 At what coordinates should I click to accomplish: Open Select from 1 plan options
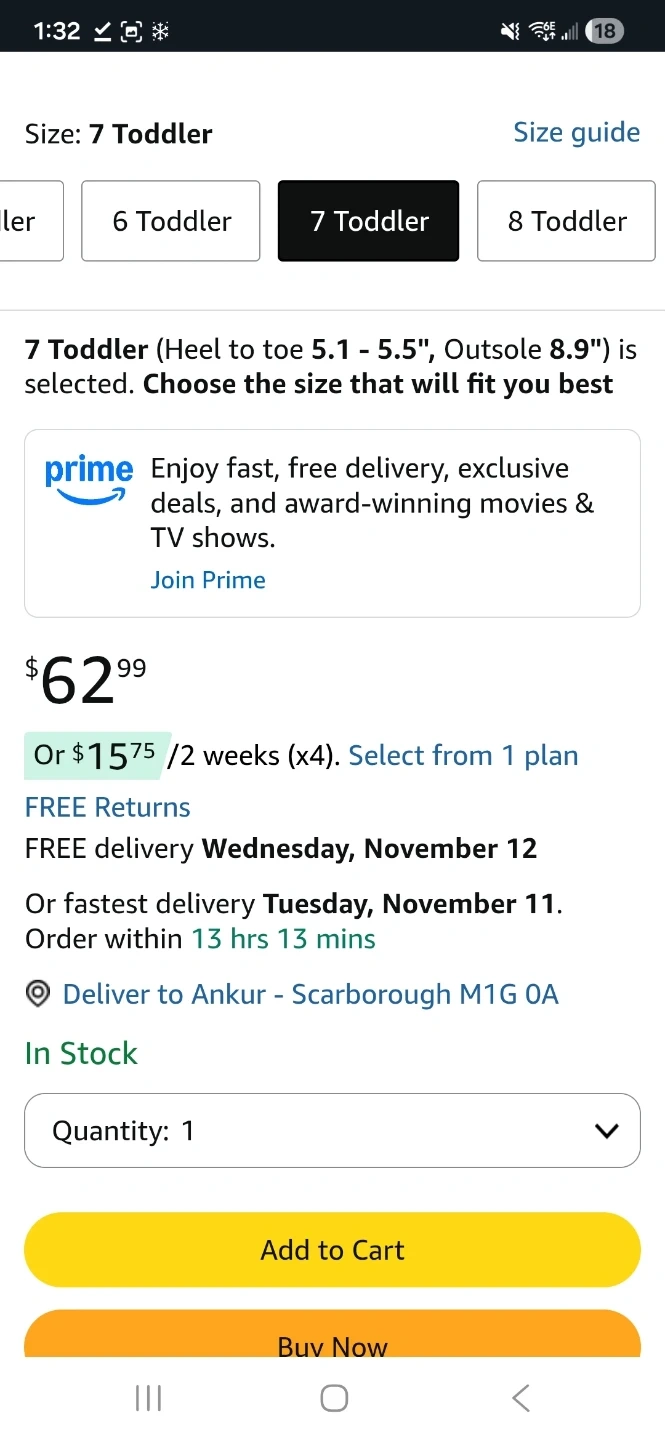pyautogui.click(x=463, y=755)
